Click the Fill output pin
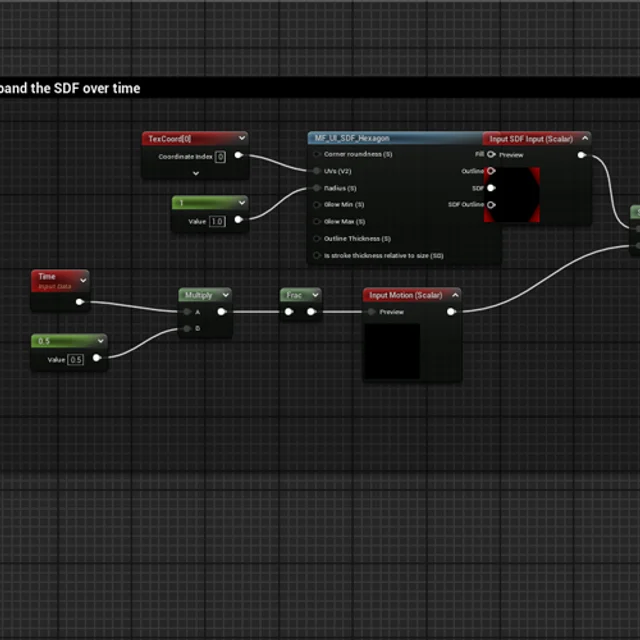640x640 pixels. point(491,154)
